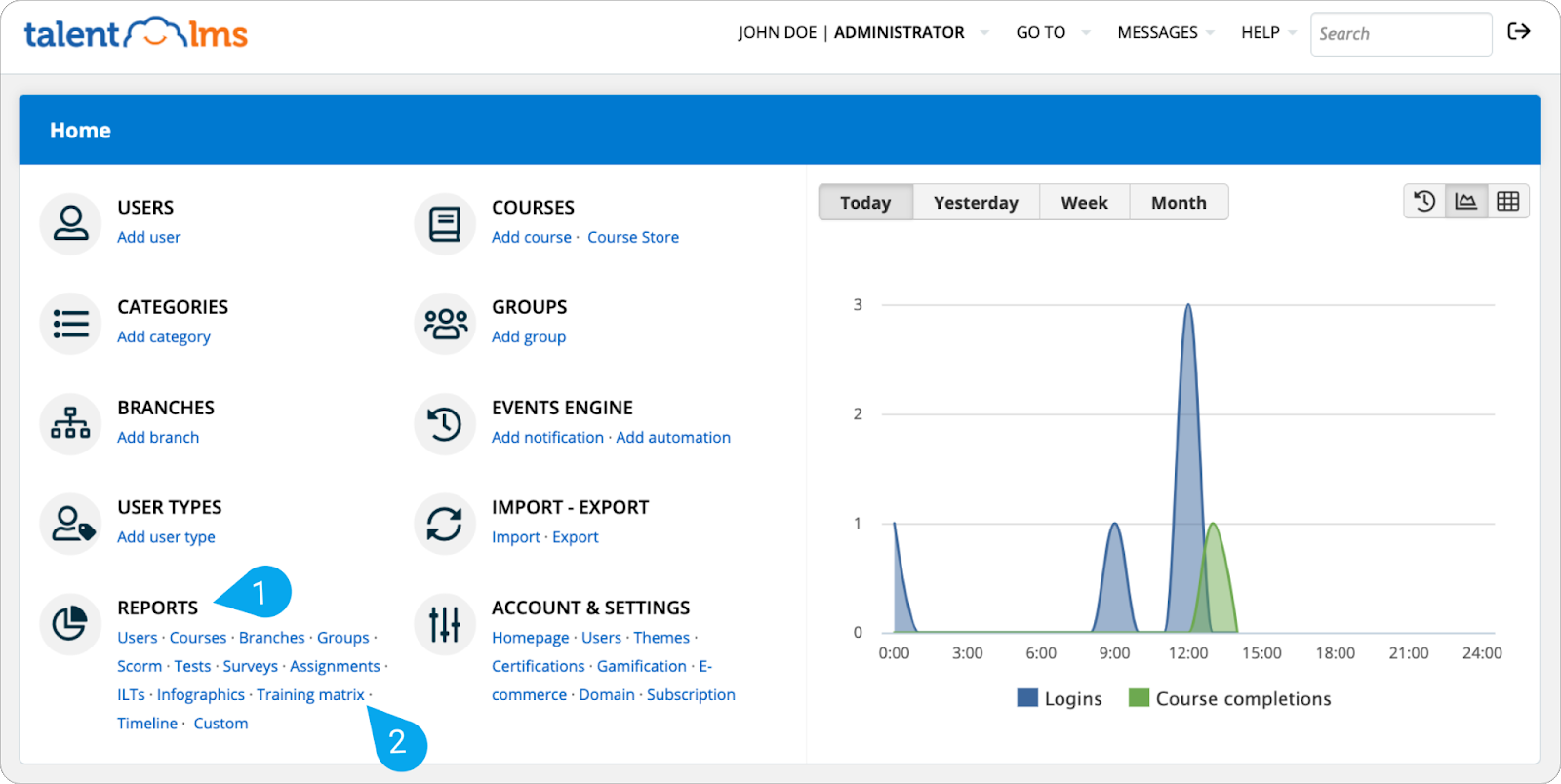Open the Categories list icon
The width and height of the screenshot is (1561, 784).
tap(70, 324)
